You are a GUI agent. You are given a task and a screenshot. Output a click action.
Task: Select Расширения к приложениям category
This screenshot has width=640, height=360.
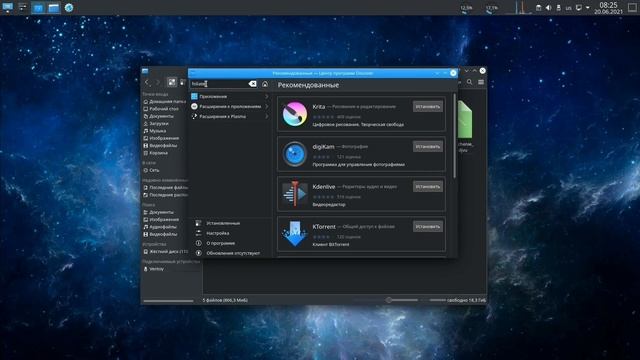pos(231,106)
